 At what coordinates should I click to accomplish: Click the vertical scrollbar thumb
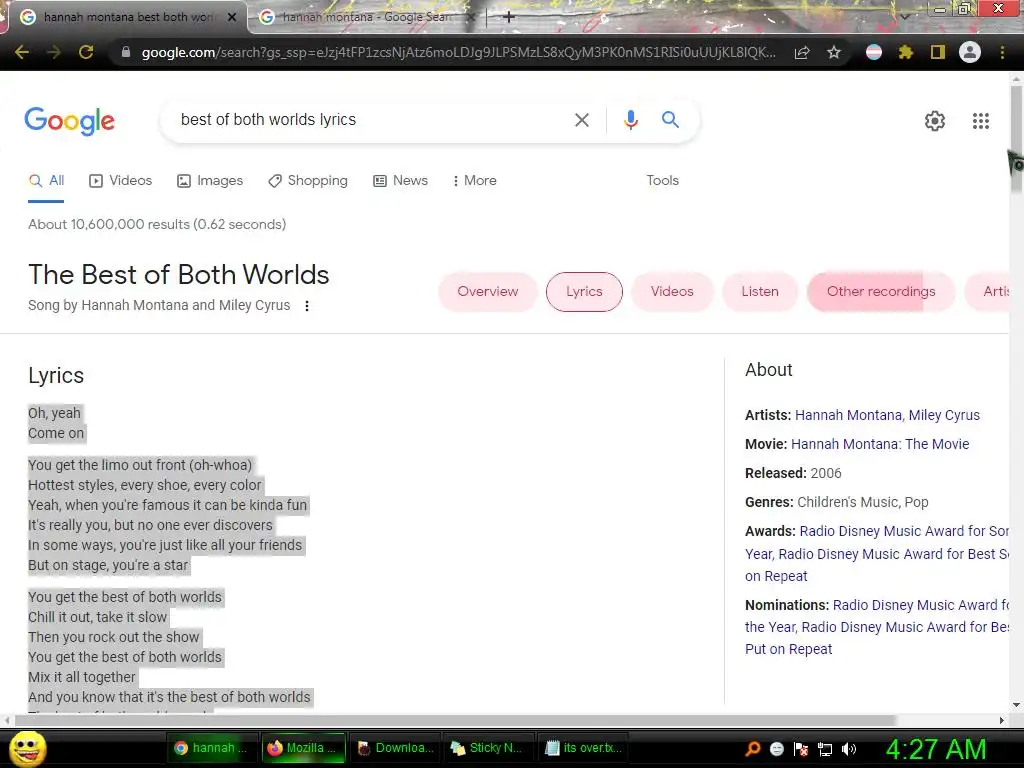pyautogui.click(x=1016, y=137)
